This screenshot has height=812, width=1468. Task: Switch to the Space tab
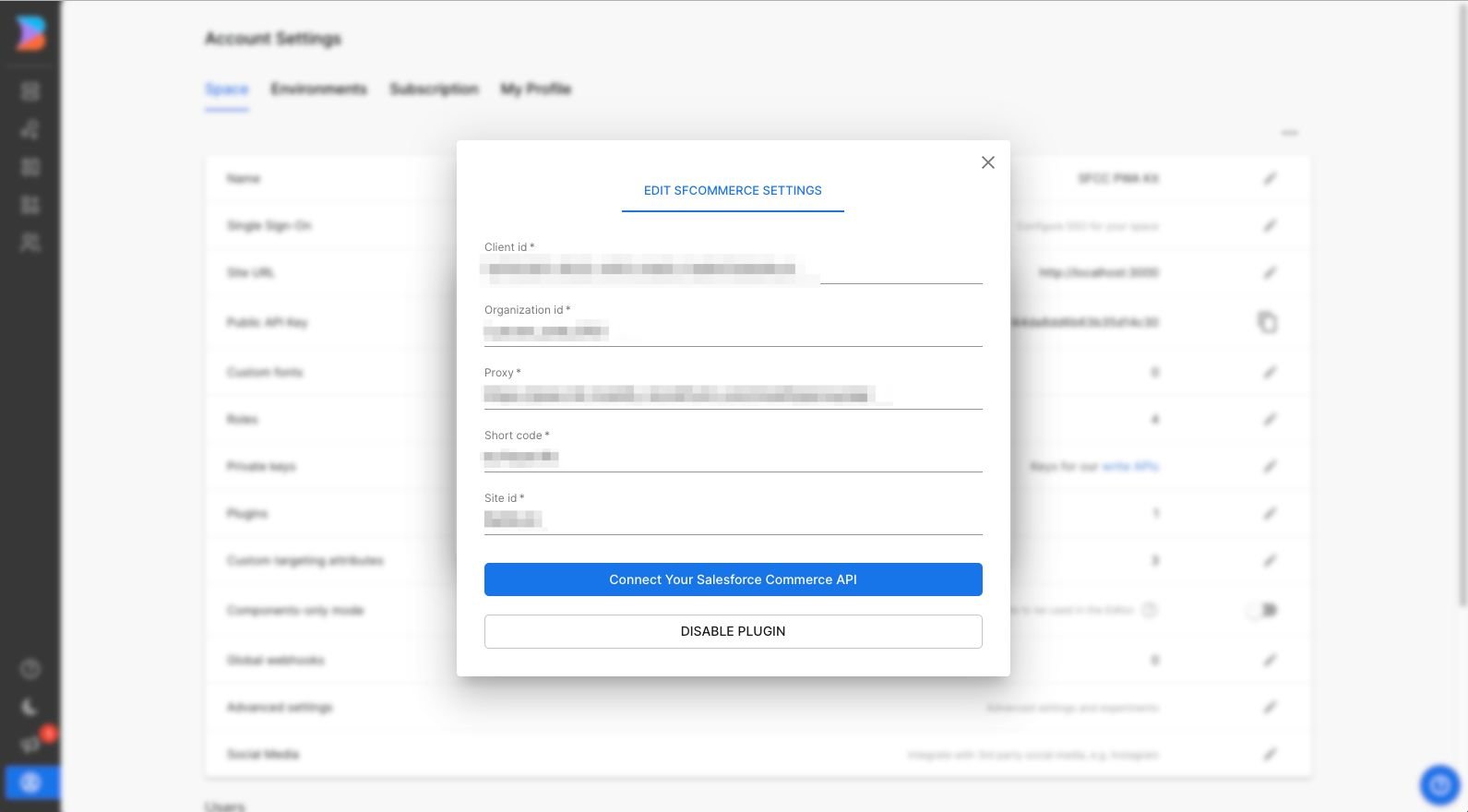226,90
